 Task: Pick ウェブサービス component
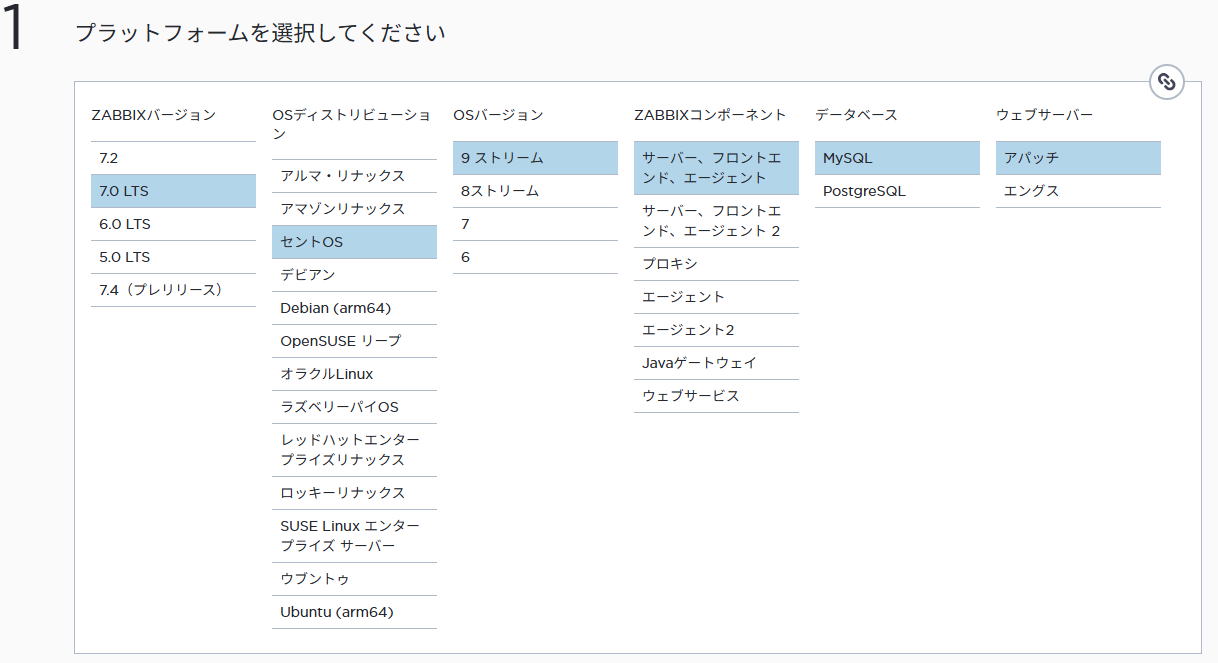tap(716, 396)
